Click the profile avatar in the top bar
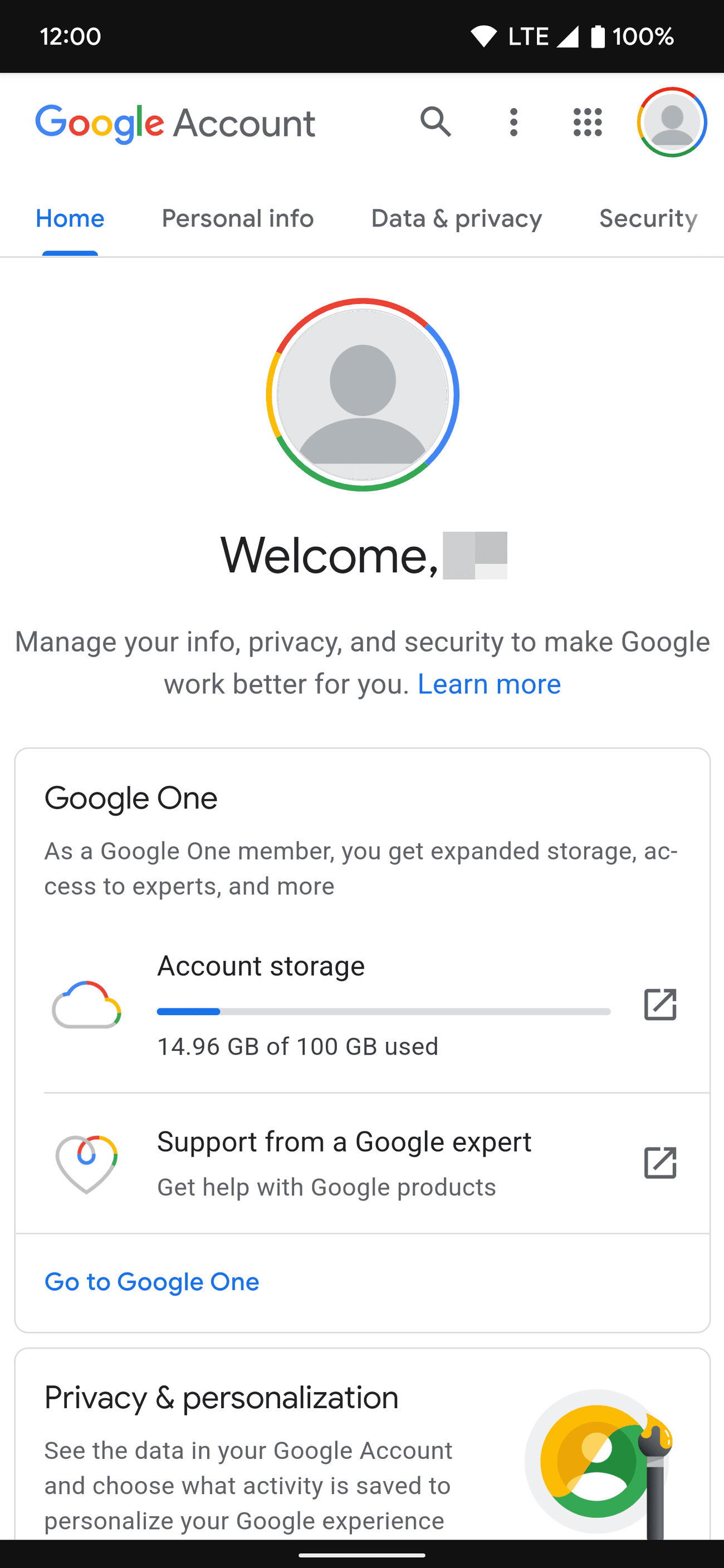This screenshot has height=1568, width=724. pos(671,122)
